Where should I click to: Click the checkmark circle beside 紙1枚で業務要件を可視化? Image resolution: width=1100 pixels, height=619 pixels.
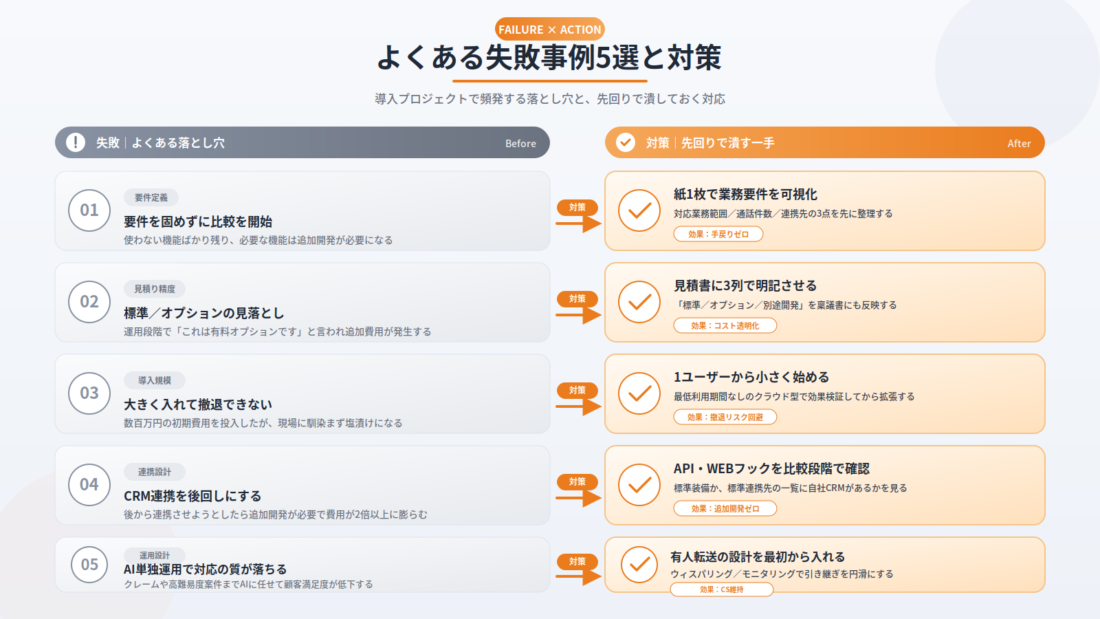point(639,210)
